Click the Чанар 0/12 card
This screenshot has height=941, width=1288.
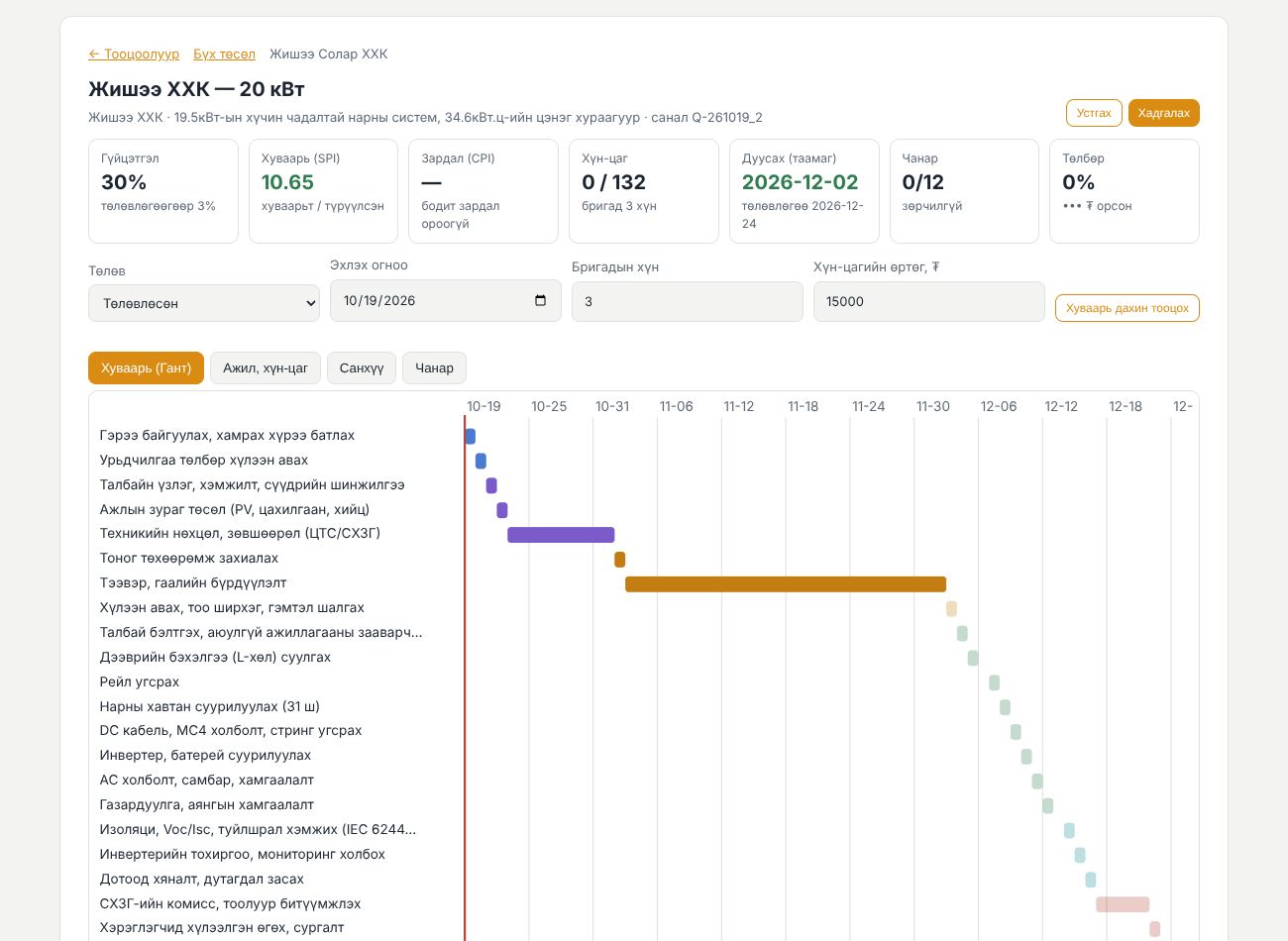coord(964,191)
